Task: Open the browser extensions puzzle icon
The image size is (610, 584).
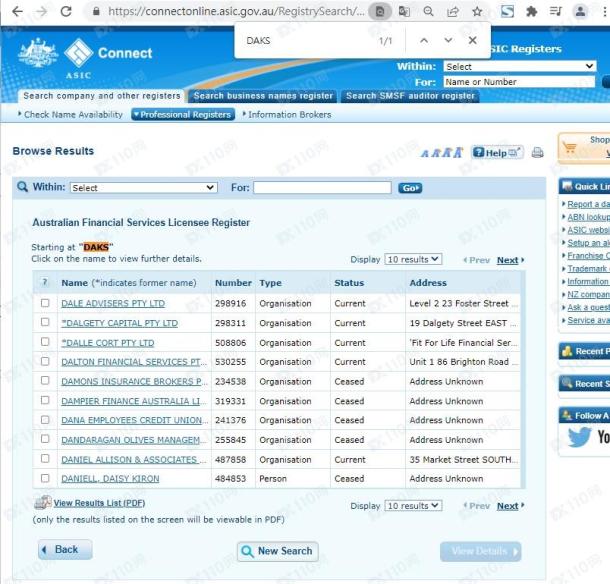Action: 531,12
